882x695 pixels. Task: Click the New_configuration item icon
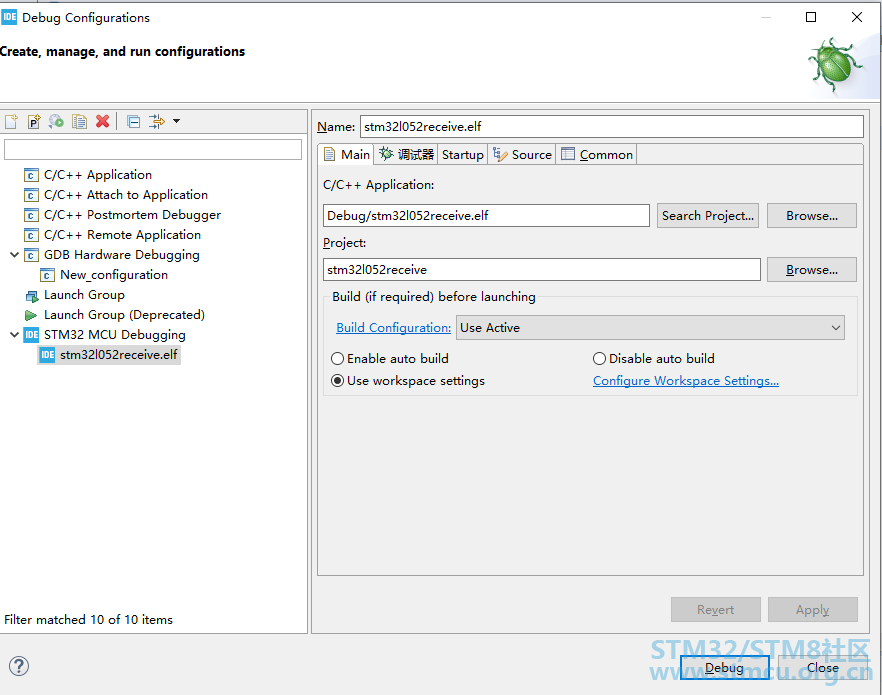[x=48, y=275]
